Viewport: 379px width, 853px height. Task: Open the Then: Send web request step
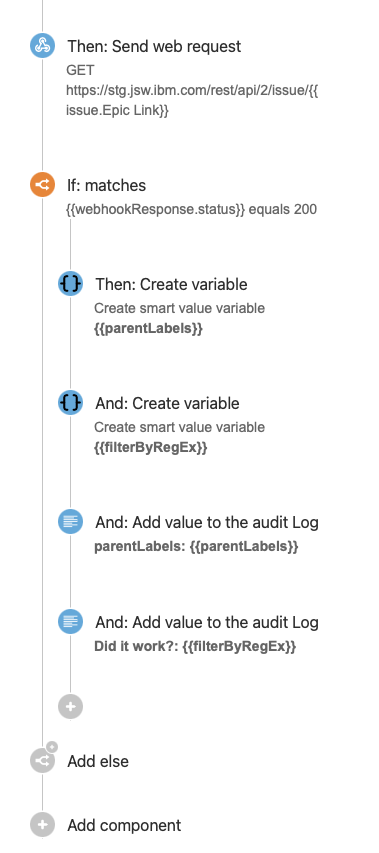coord(154,46)
